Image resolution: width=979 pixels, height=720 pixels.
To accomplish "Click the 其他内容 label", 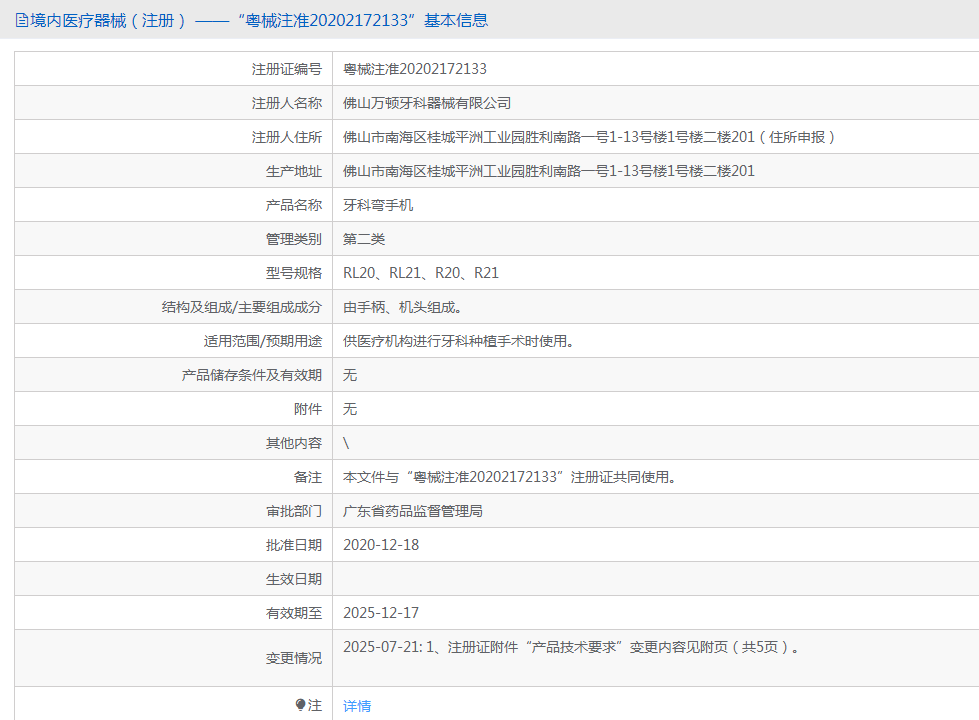I will tap(293, 443).
